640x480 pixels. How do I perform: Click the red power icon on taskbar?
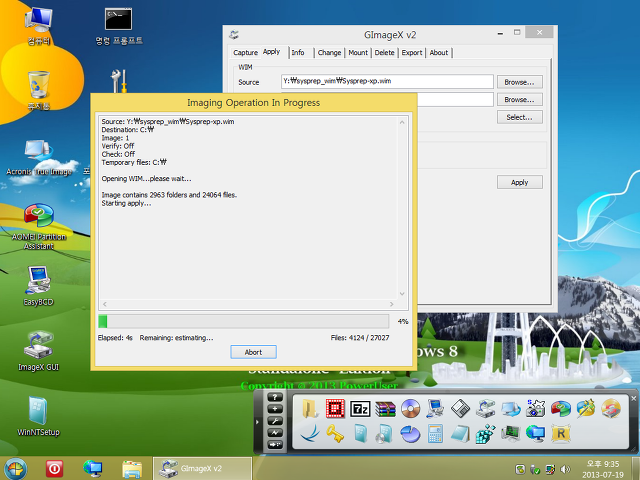click(x=54, y=469)
